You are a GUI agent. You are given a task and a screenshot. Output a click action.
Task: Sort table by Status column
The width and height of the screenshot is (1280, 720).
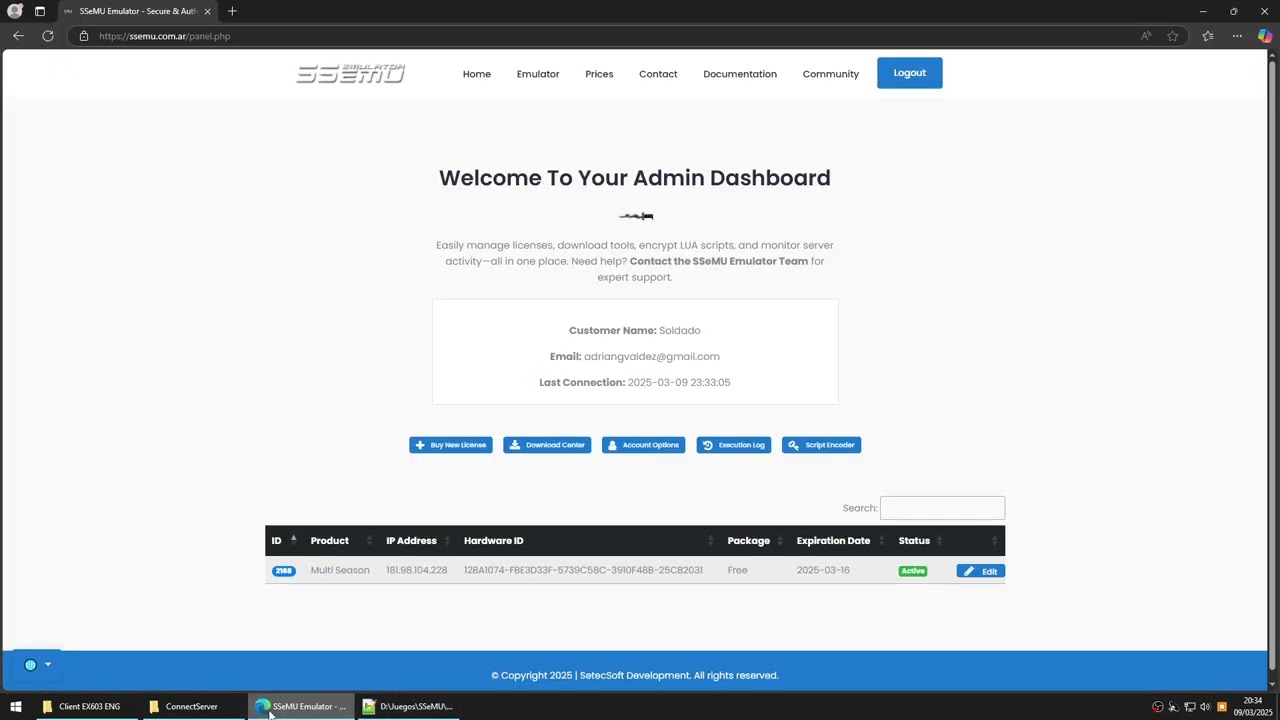point(921,541)
